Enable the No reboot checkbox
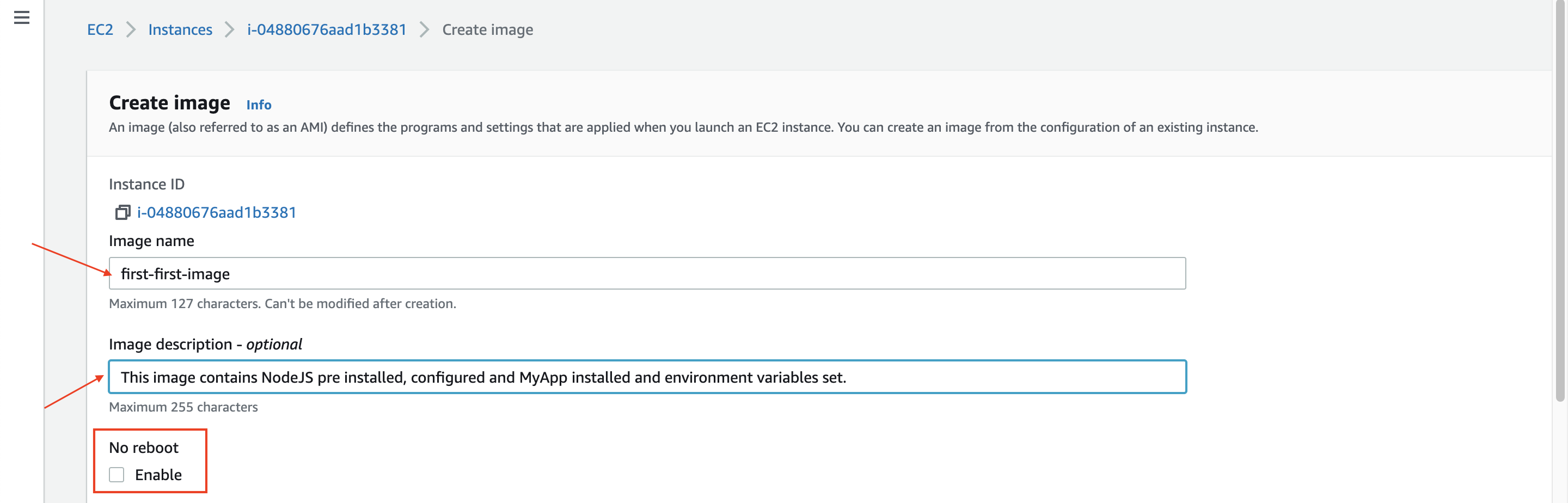1568x503 pixels. [117, 474]
